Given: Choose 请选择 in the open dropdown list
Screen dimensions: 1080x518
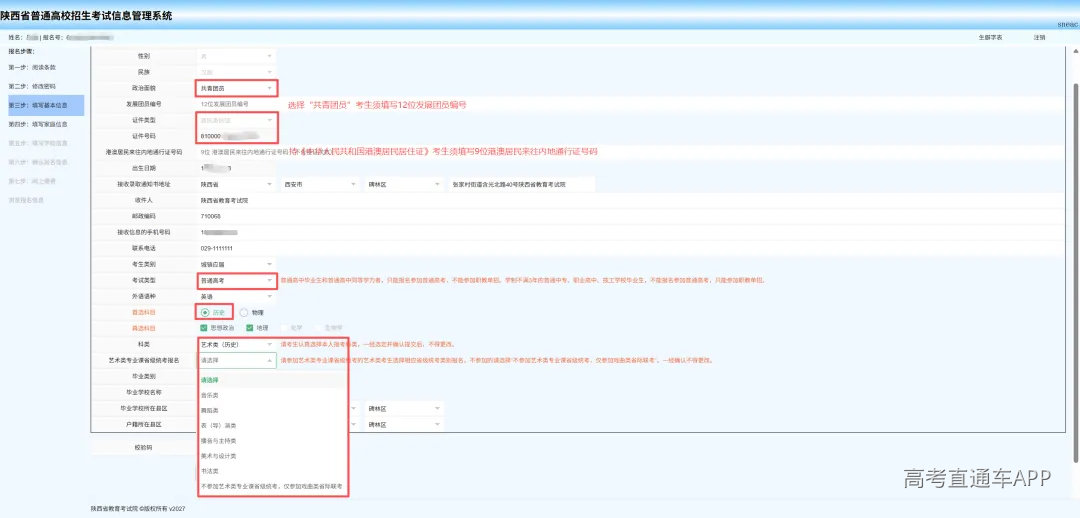Looking at the screenshot, I should pos(273,380).
